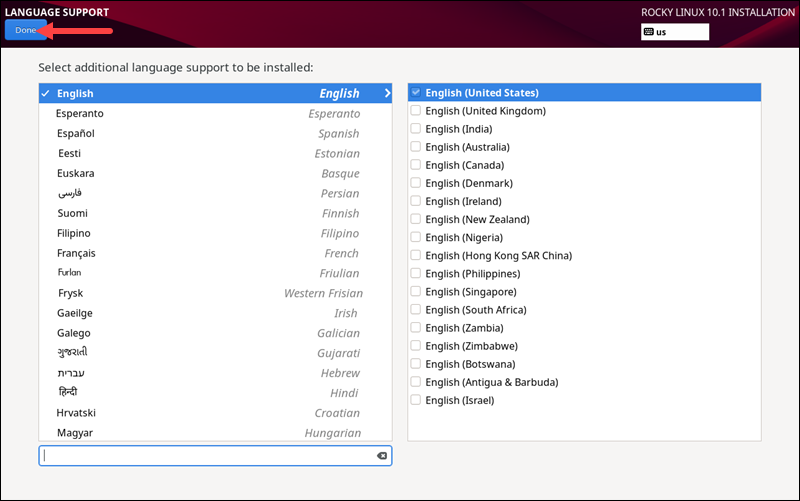
Task: Toggle English (Zambia) checkbox
Action: (x=416, y=328)
